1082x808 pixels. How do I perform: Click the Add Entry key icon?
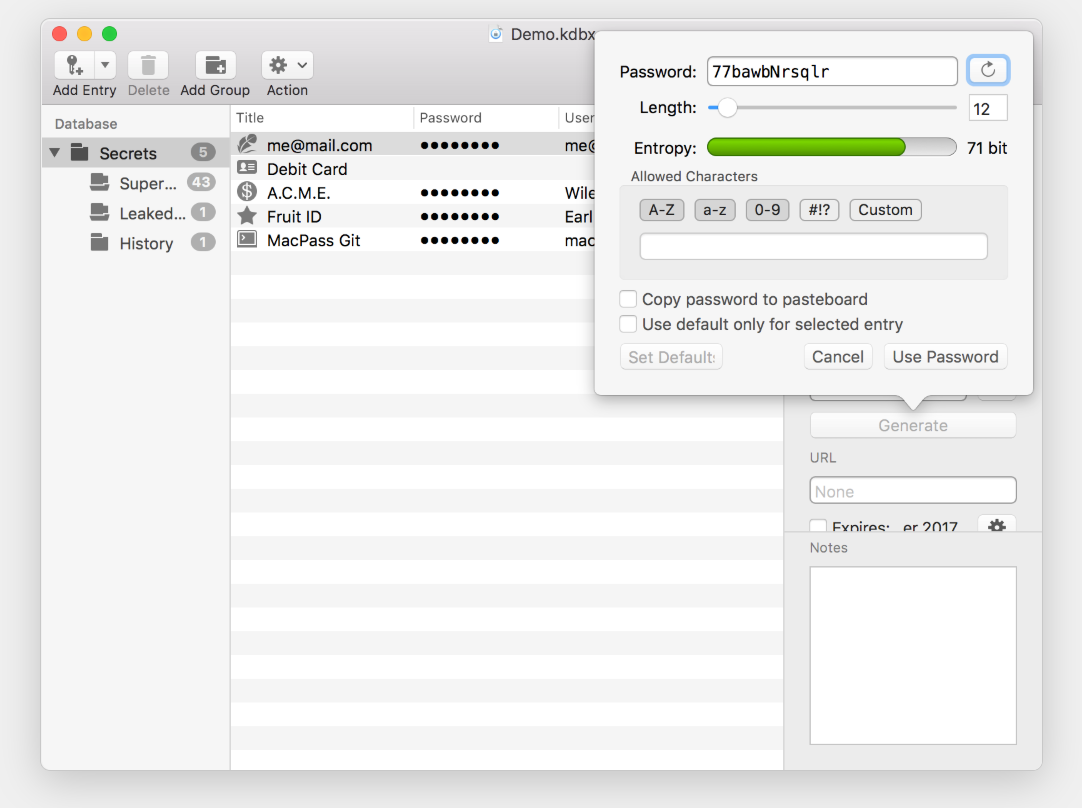click(75, 66)
